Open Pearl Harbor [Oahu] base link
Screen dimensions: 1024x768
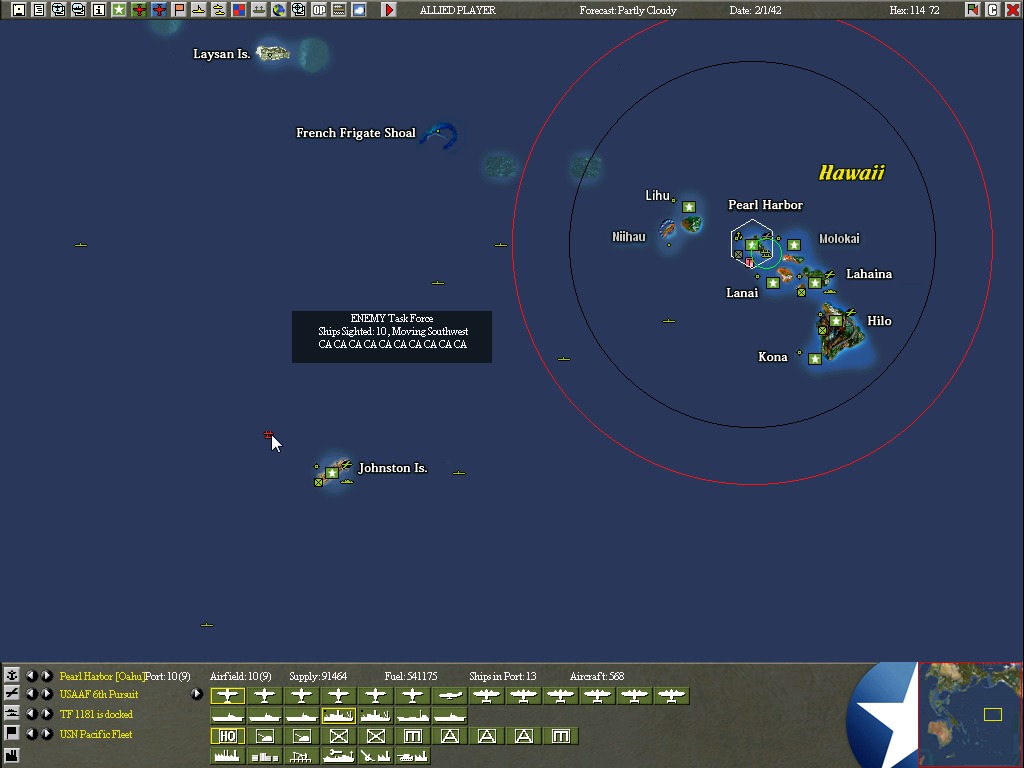pos(101,676)
